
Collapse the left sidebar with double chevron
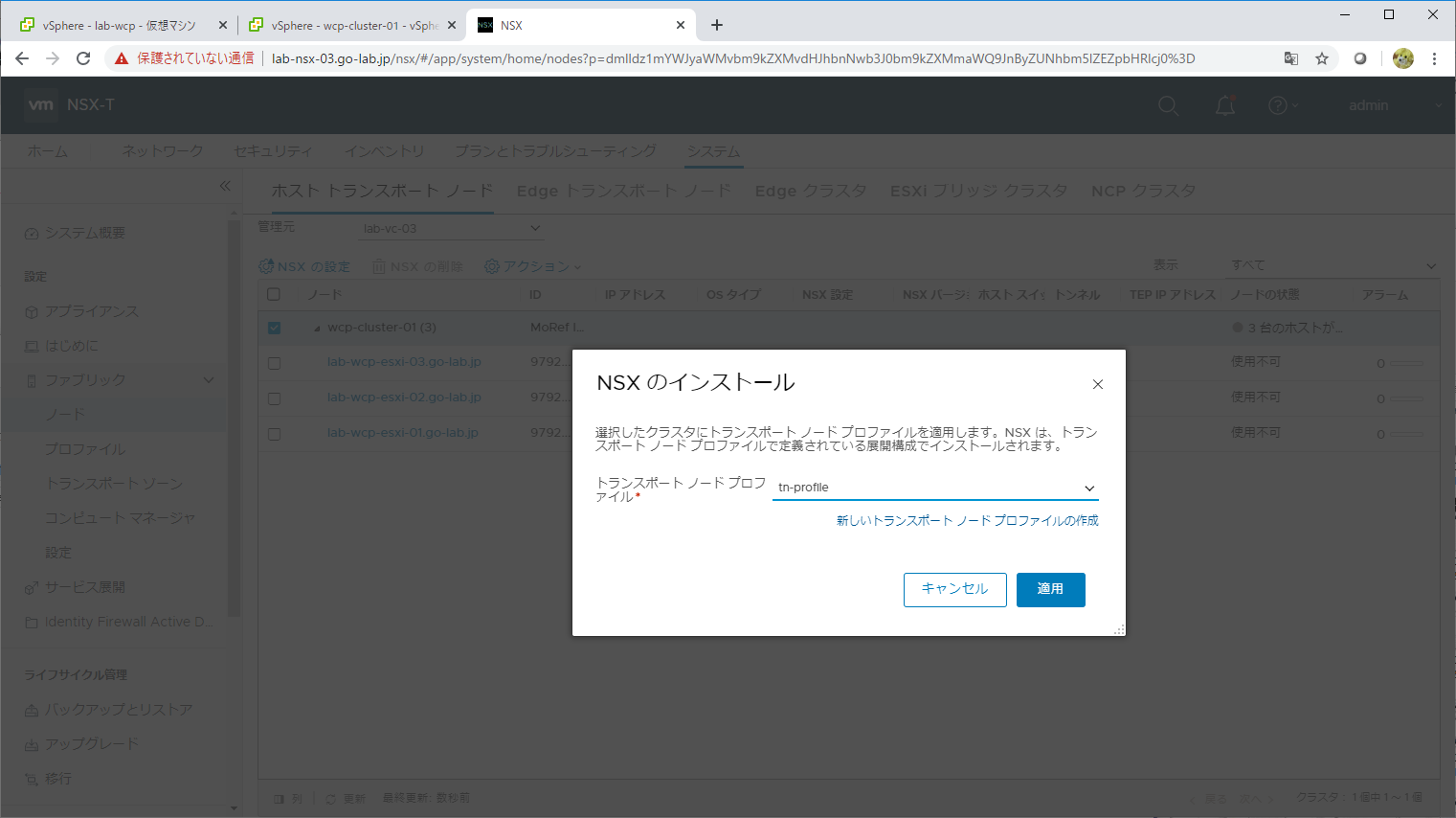click(x=225, y=186)
